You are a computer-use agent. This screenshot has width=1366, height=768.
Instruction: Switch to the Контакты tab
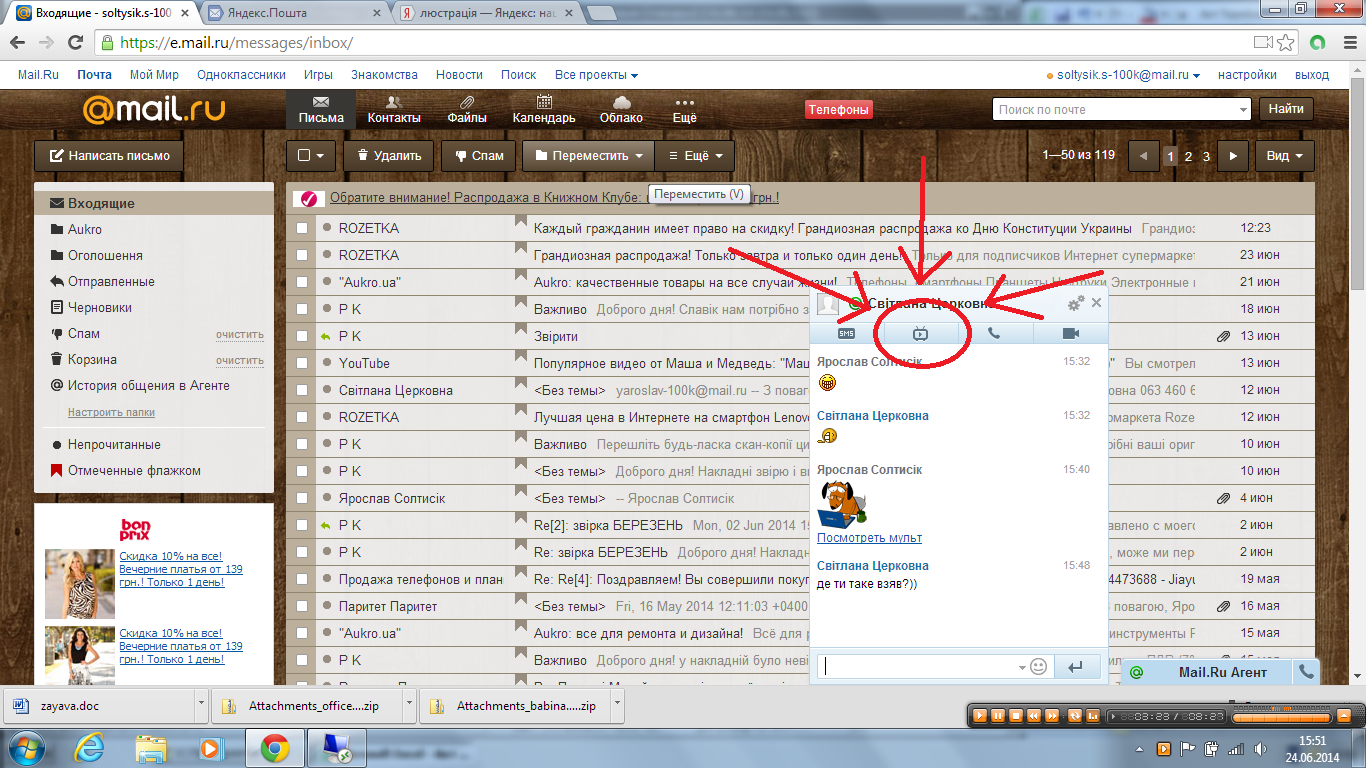[394, 110]
